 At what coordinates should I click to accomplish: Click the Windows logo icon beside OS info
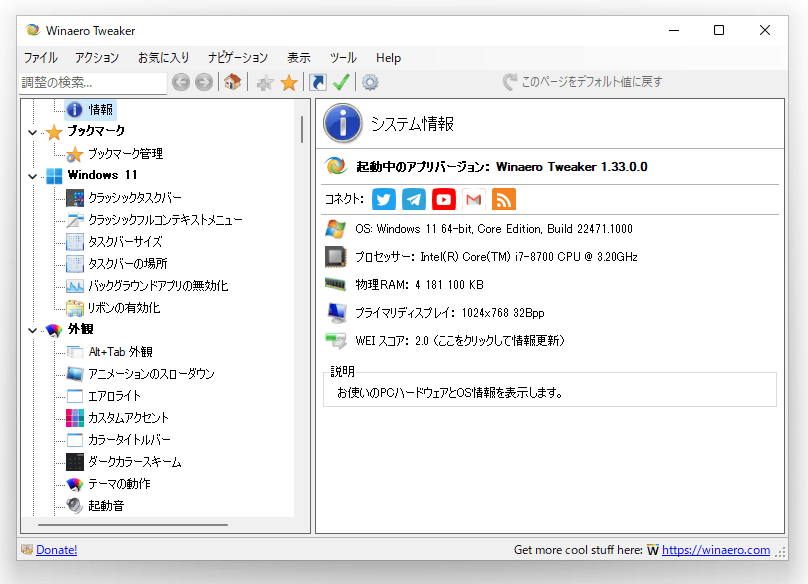pos(335,229)
